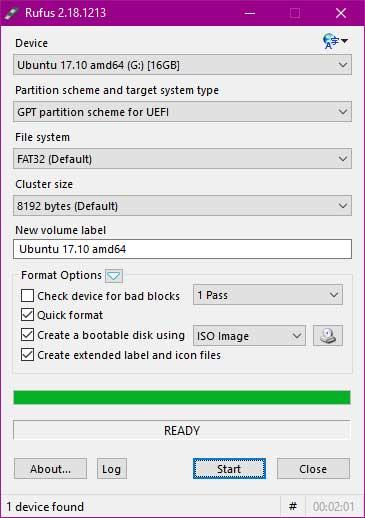Open the Device dropdown list
The width and height of the screenshot is (365, 518).
[182, 65]
